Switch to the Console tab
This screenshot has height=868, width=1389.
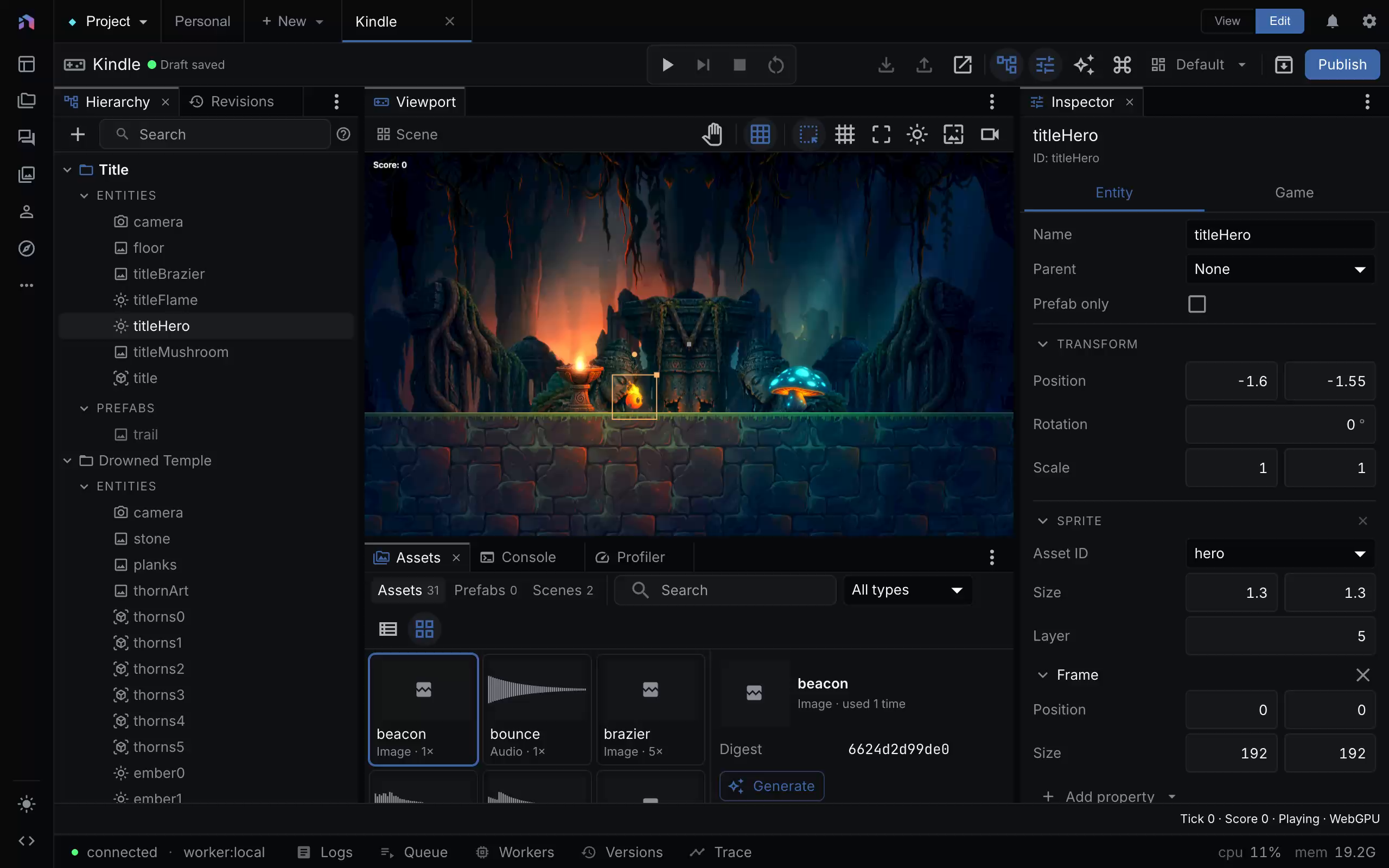pyautogui.click(x=527, y=558)
